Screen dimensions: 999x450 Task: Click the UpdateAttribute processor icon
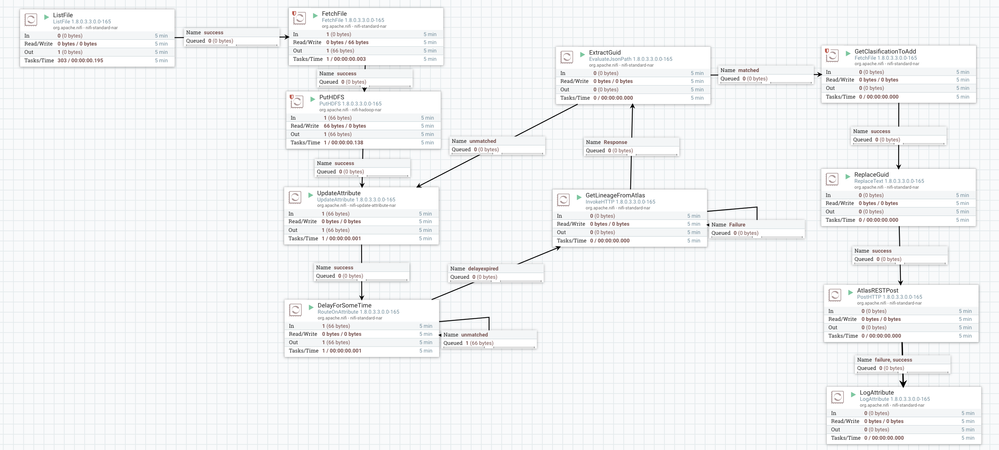(x=295, y=197)
